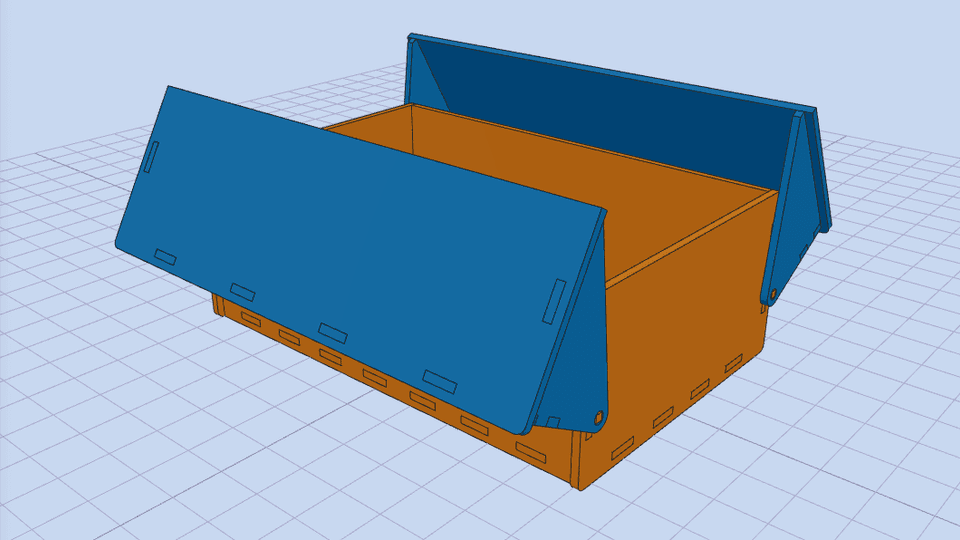Click the hinge pin hole on front lid's triangular side
Viewport: 960px width, 540px height.
pyautogui.click(x=599, y=418)
